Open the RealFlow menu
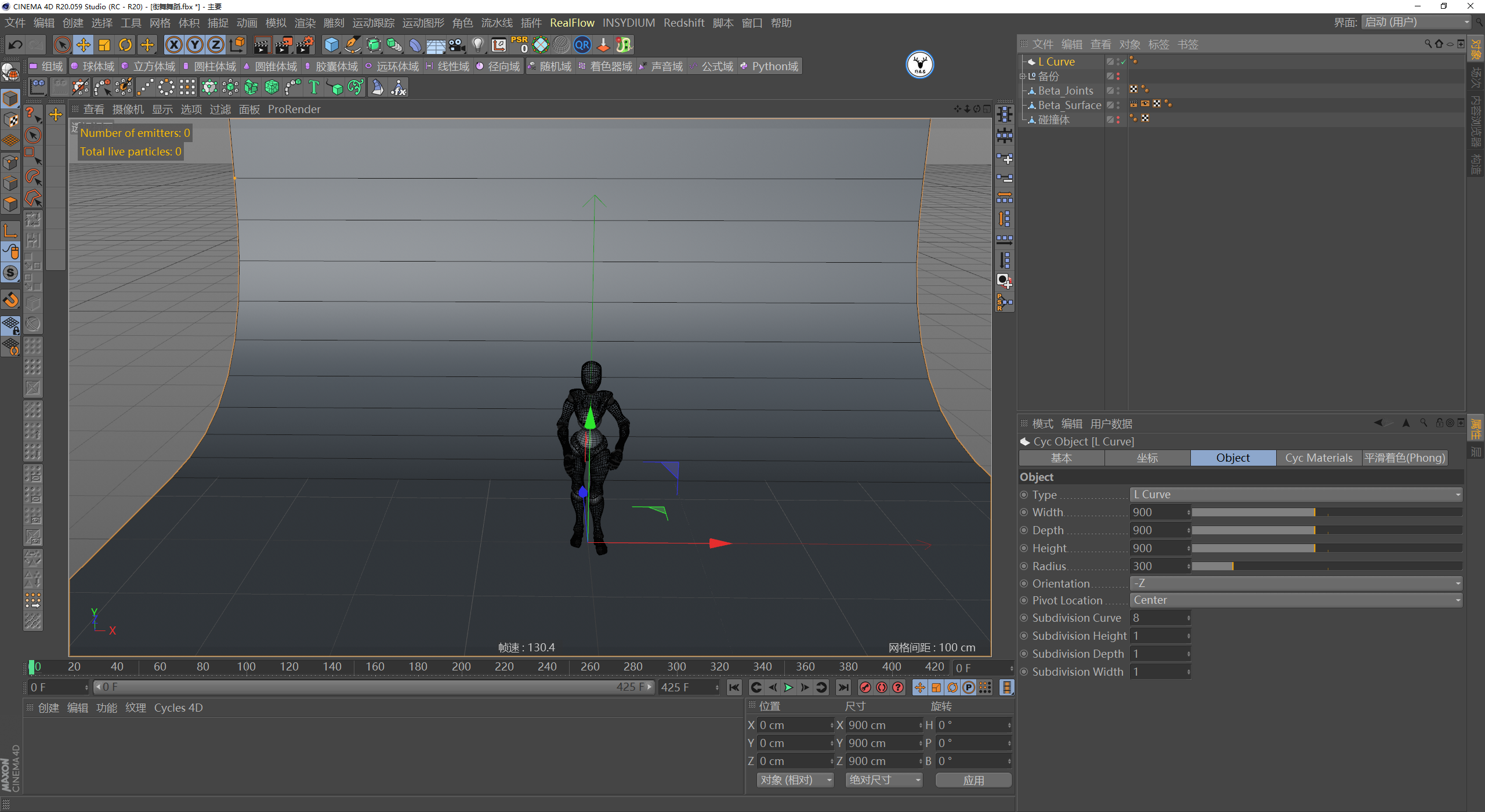Viewport: 1485px width, 812px height. (x=572, y=23)
